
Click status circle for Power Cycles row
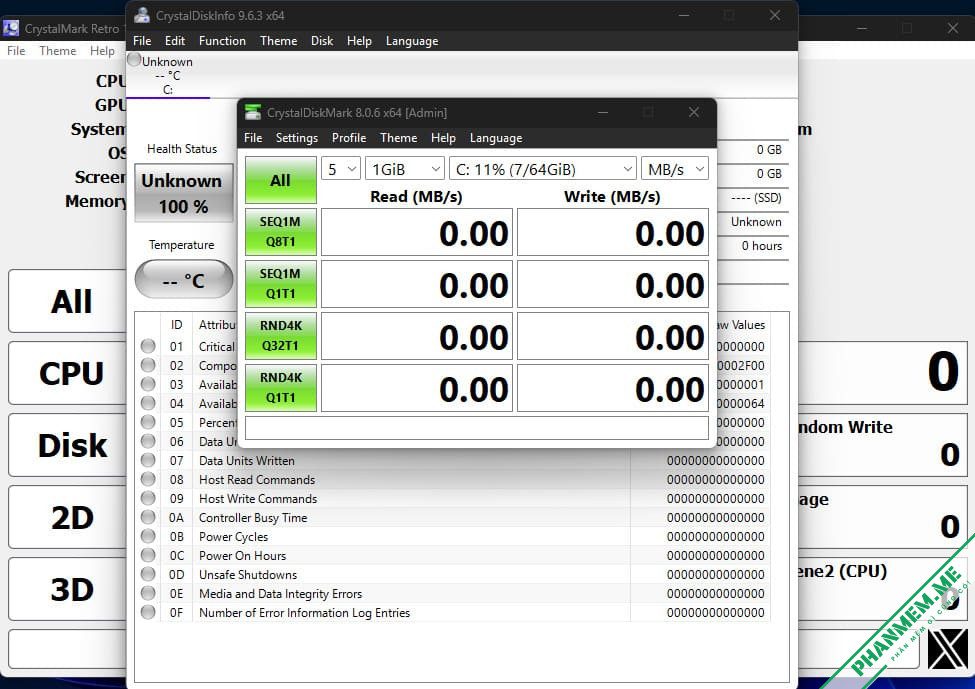148,536
